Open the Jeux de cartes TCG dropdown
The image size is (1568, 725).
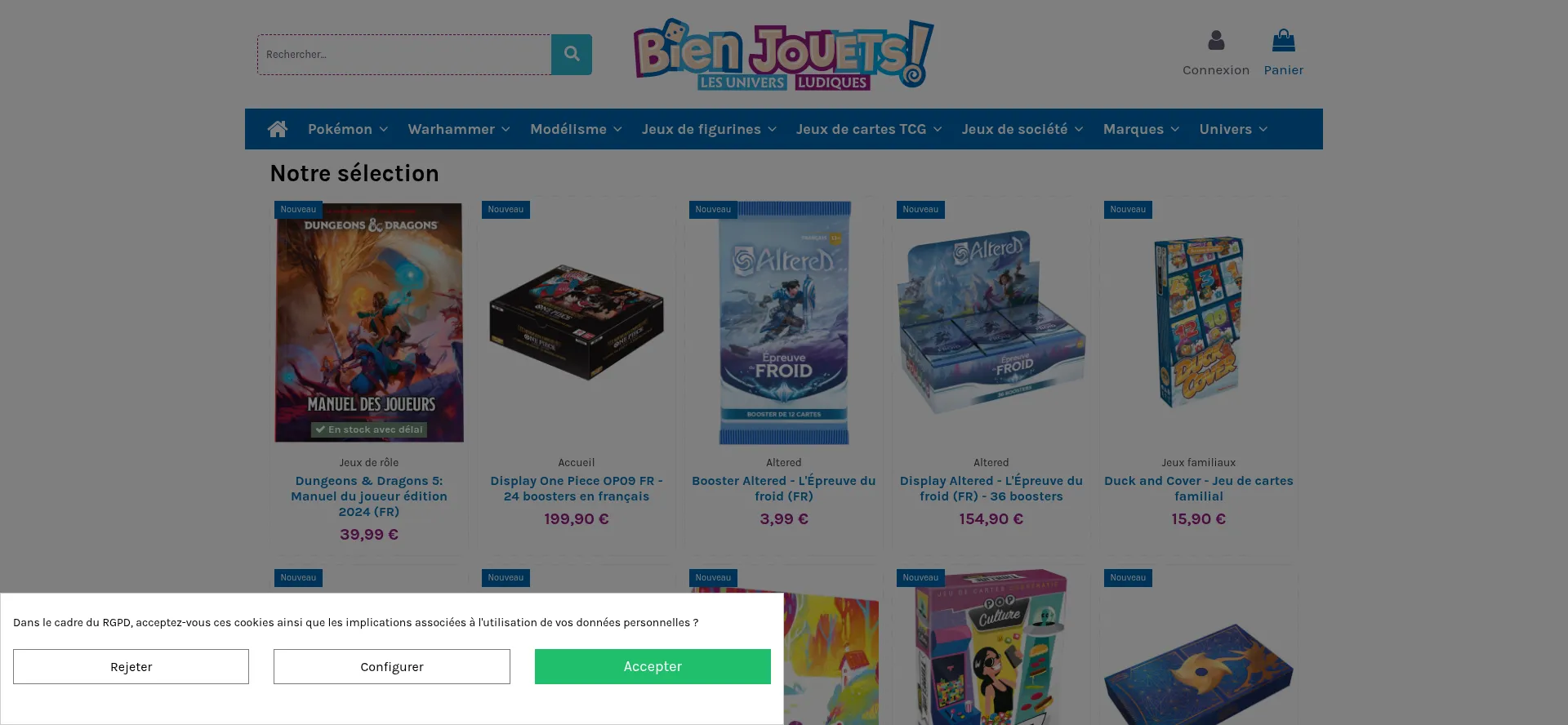point(869,129)
